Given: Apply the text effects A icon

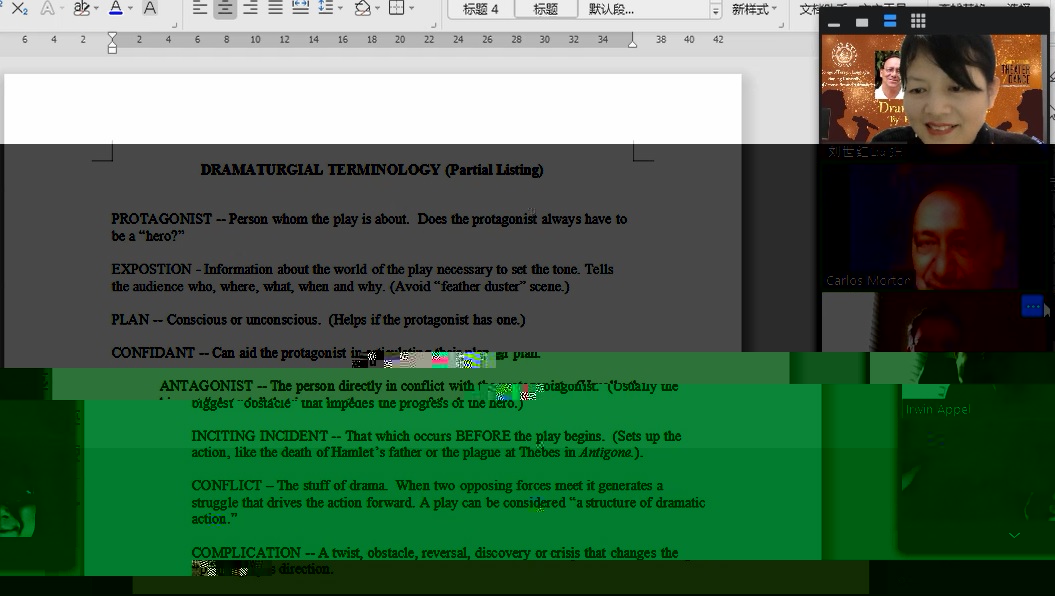Looking at the screenshot, I should [47, 8].
